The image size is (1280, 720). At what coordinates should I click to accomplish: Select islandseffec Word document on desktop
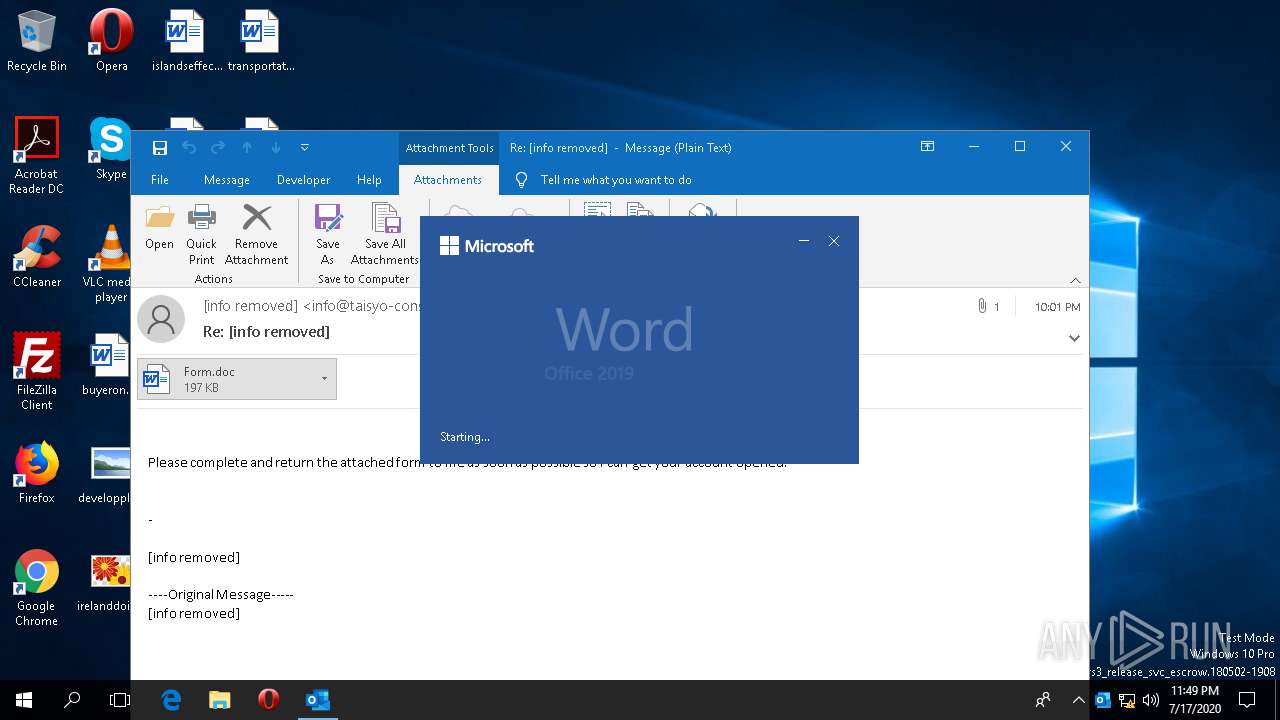pos(187,41)
